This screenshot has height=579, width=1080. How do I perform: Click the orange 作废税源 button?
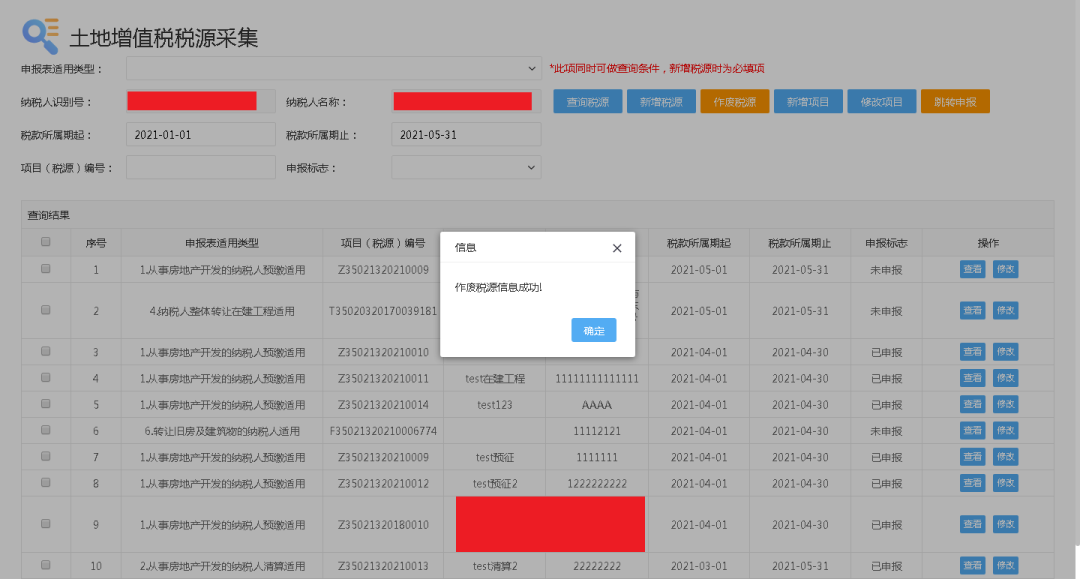pyautogui.click(x=734, y=101)
